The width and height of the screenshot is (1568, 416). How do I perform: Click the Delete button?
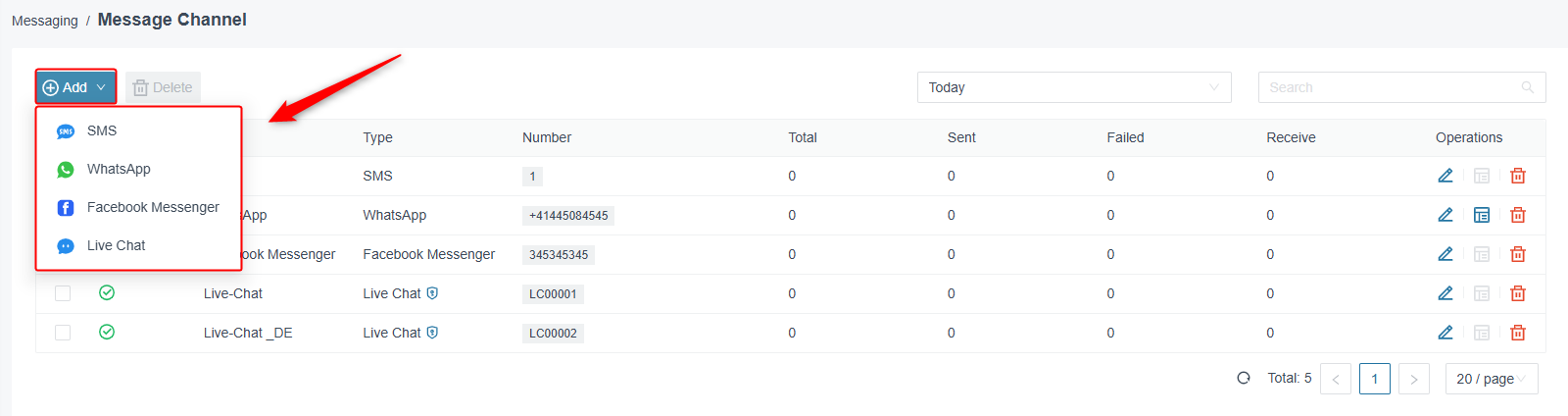pyautogui.click(x=163, y=87)
